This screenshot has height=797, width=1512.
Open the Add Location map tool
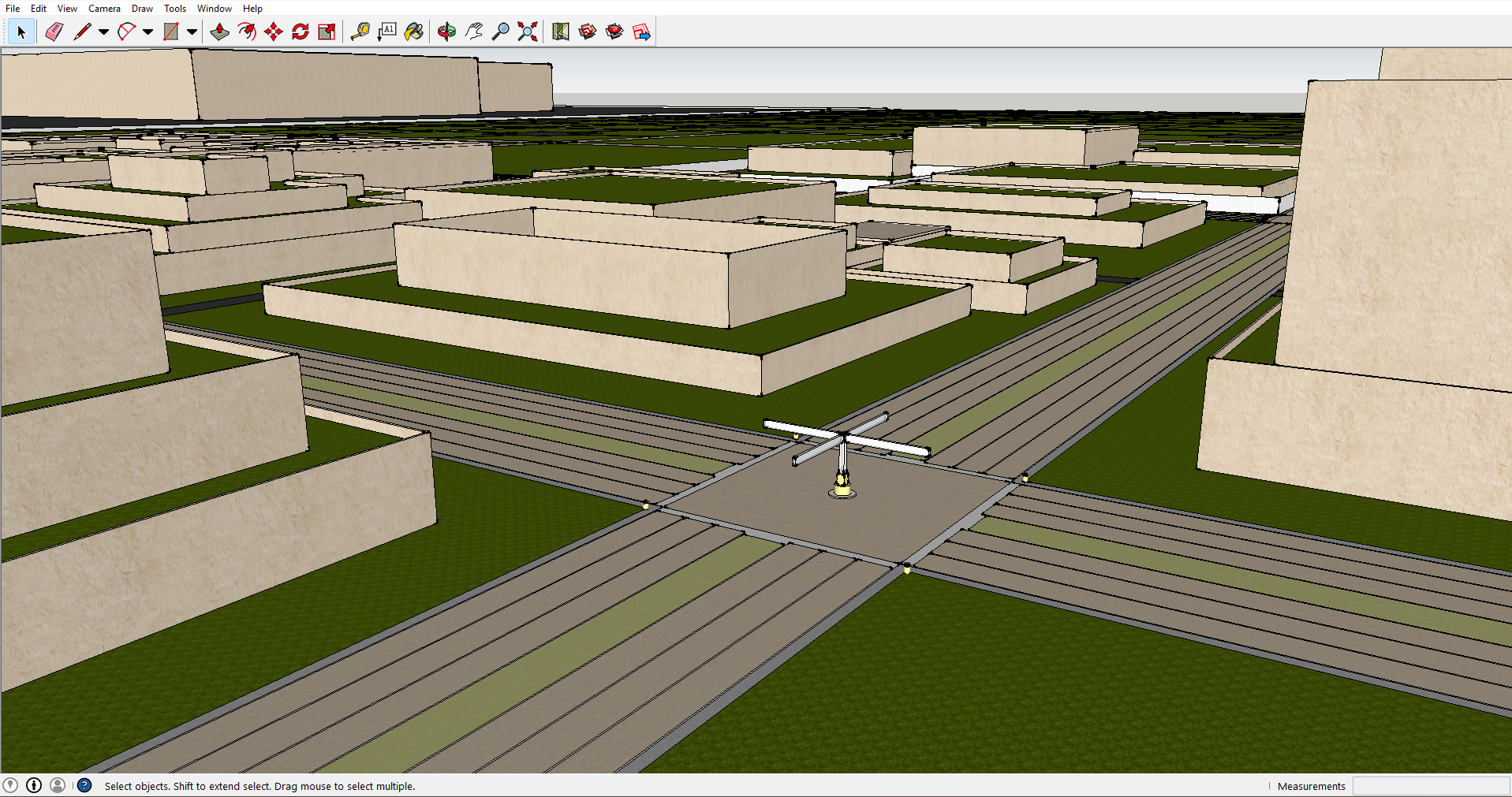[561, 32]
